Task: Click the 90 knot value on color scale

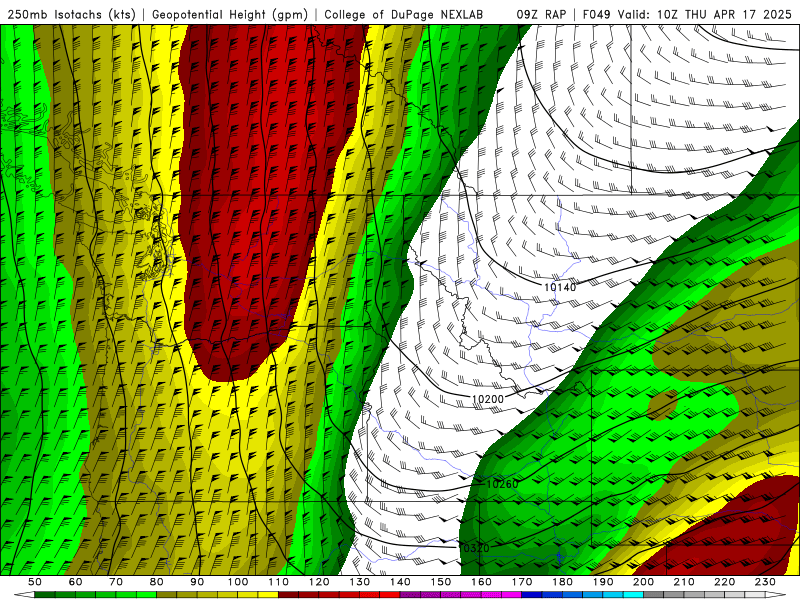Action: coord(197,582)
